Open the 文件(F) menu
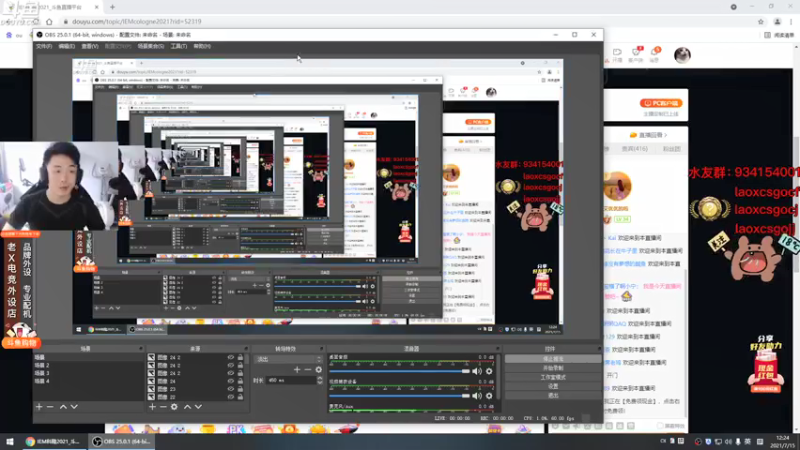Image resolution: width=800 pixels, height=450 pixels. point(44,46)
